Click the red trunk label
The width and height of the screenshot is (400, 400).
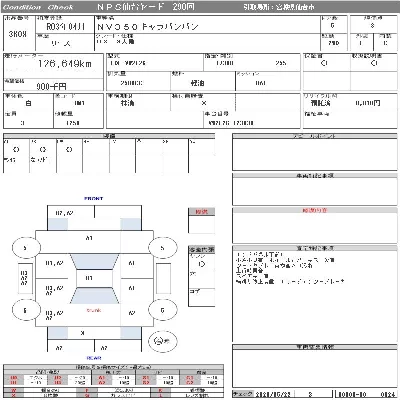point(94,310)
